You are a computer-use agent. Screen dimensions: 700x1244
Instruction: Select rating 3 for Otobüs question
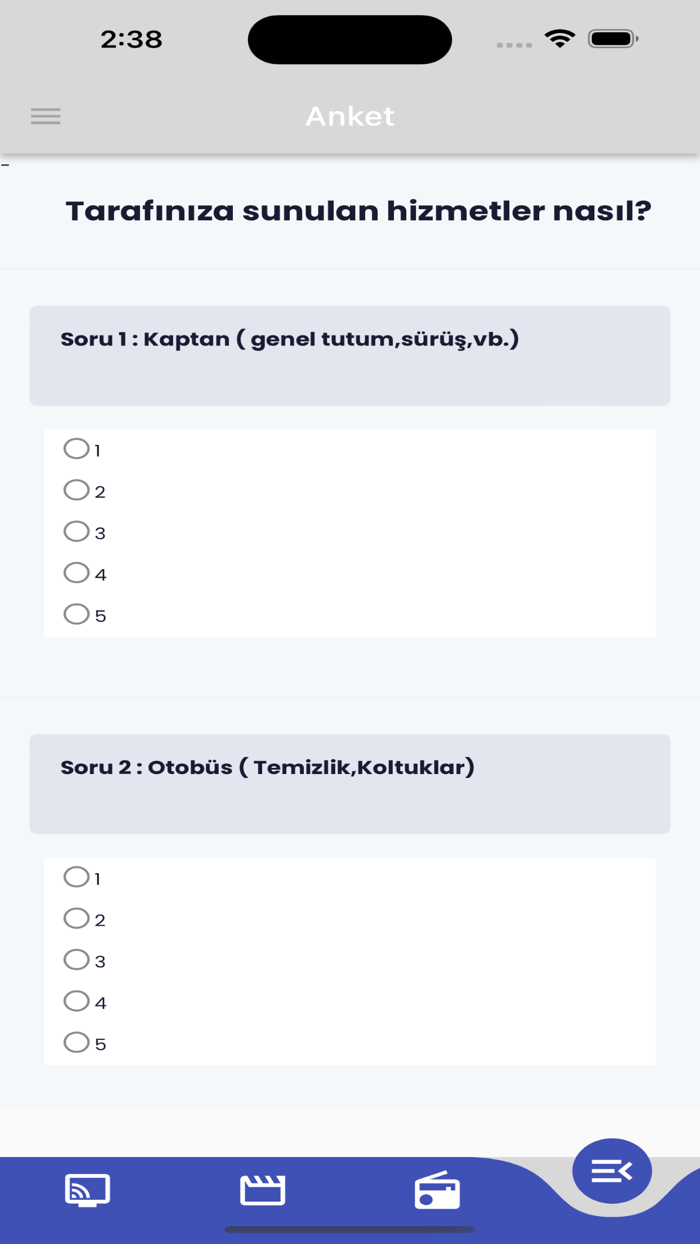[76, 960]
